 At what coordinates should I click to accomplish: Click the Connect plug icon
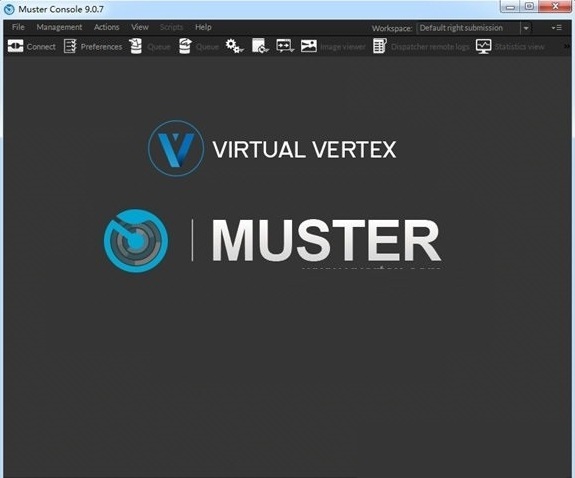[x=15, y=46]
